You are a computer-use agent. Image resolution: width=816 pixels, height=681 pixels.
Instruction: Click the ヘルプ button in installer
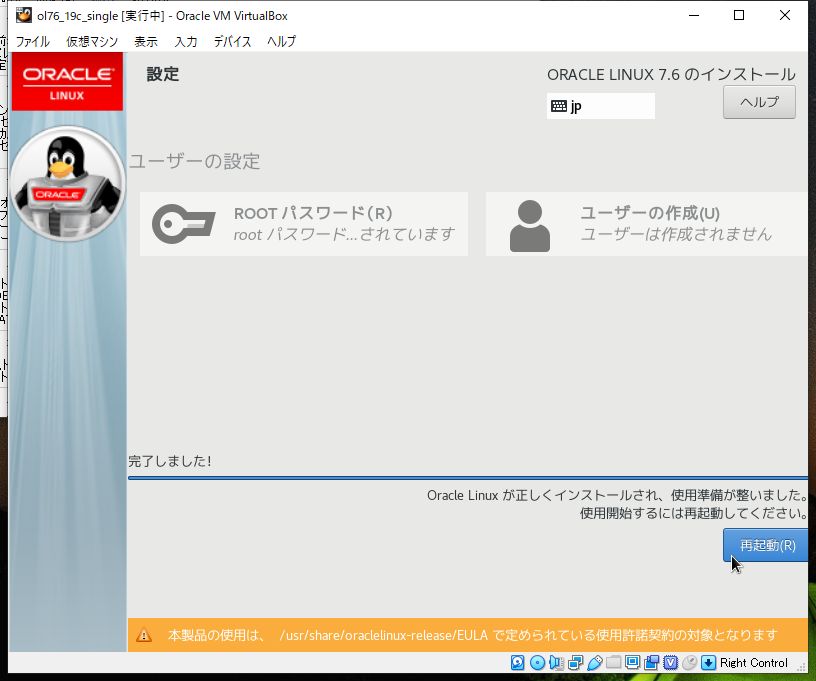coord(759,102)
